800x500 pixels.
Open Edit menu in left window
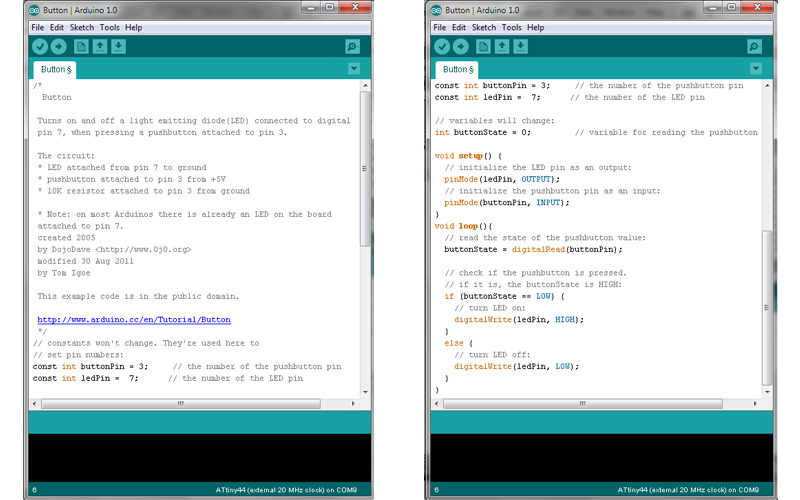[57, 28]
